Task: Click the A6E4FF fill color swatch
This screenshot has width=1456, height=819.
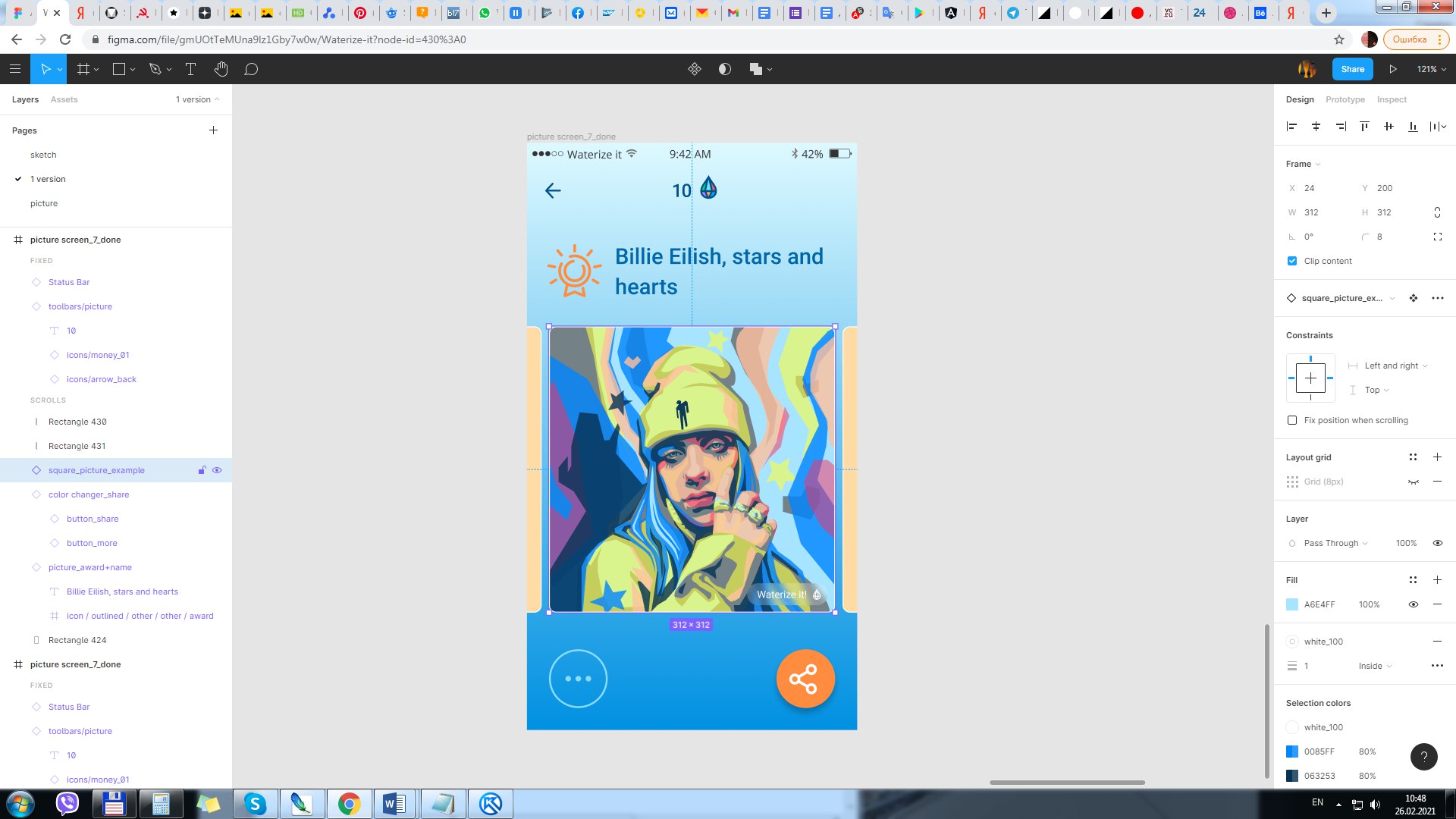Action: coord(1292,604)
